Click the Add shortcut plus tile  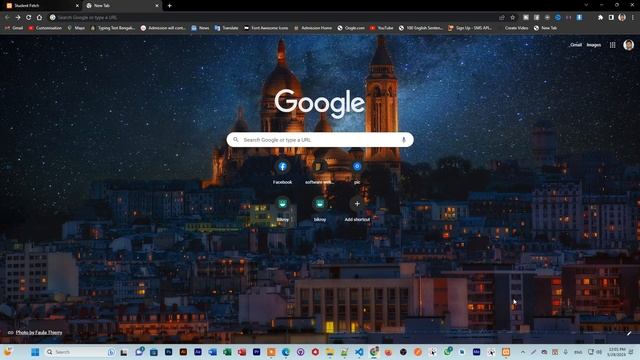click(x=357, y=210)
